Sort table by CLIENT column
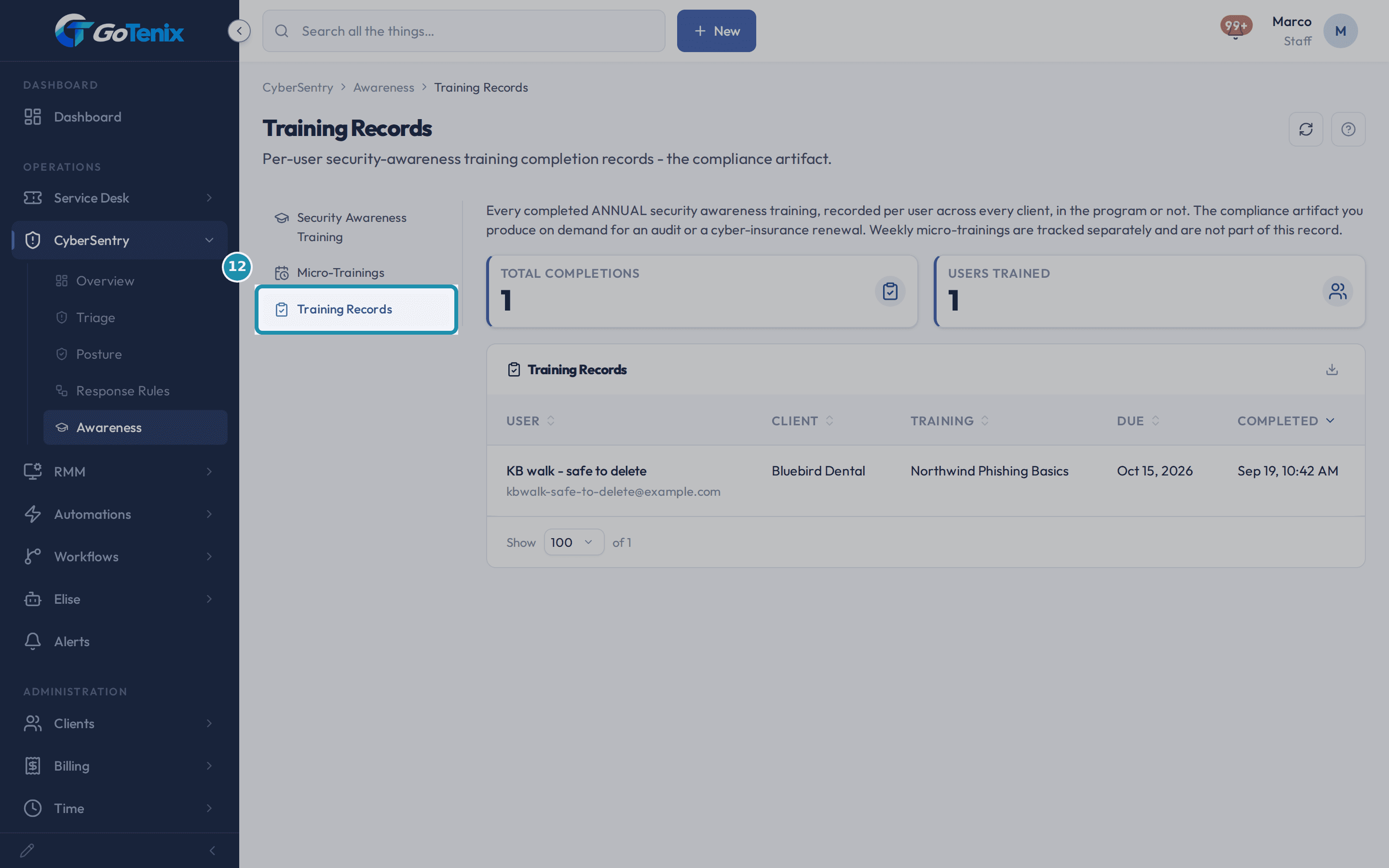This screenshot has width=1389, height=868. click(x=802, y=421)
